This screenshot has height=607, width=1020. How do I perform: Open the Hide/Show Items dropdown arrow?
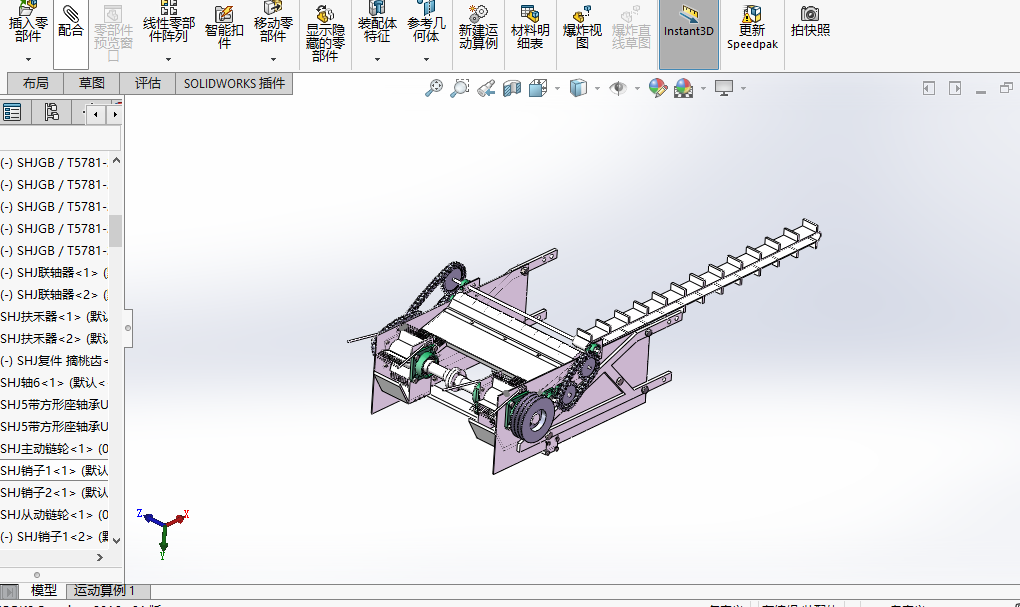637,88
